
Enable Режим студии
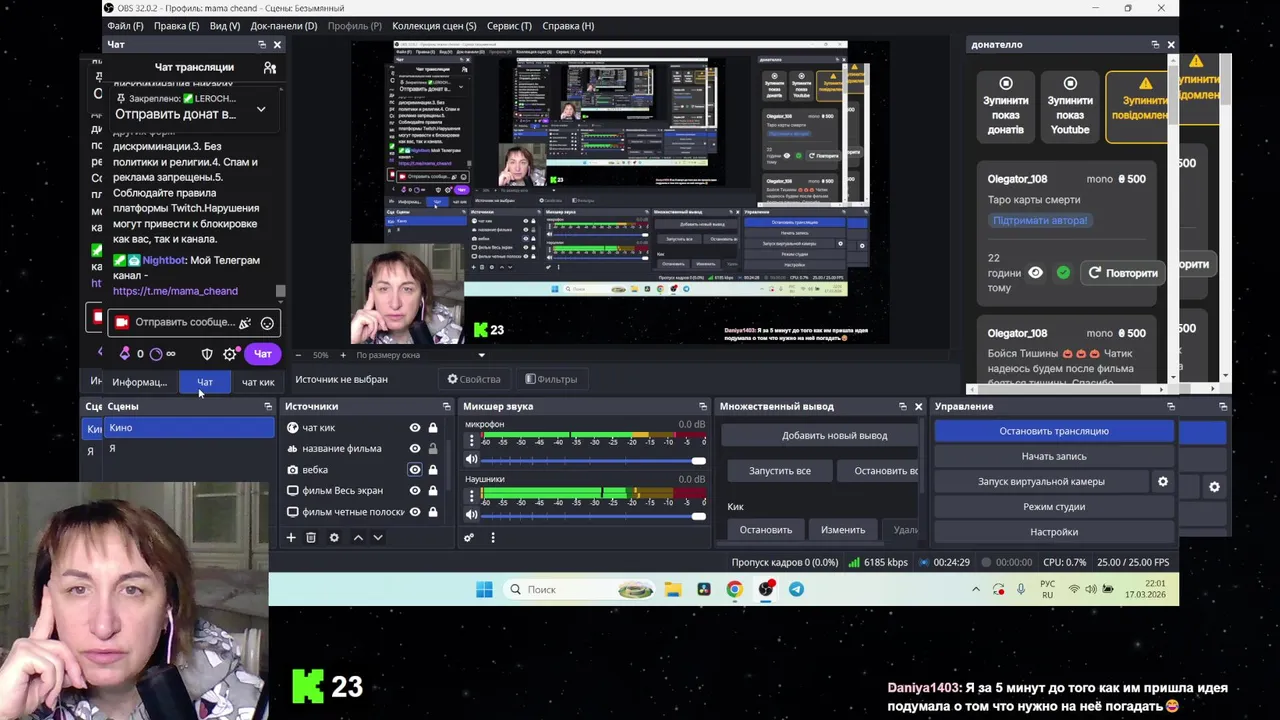pos(1054,507)
